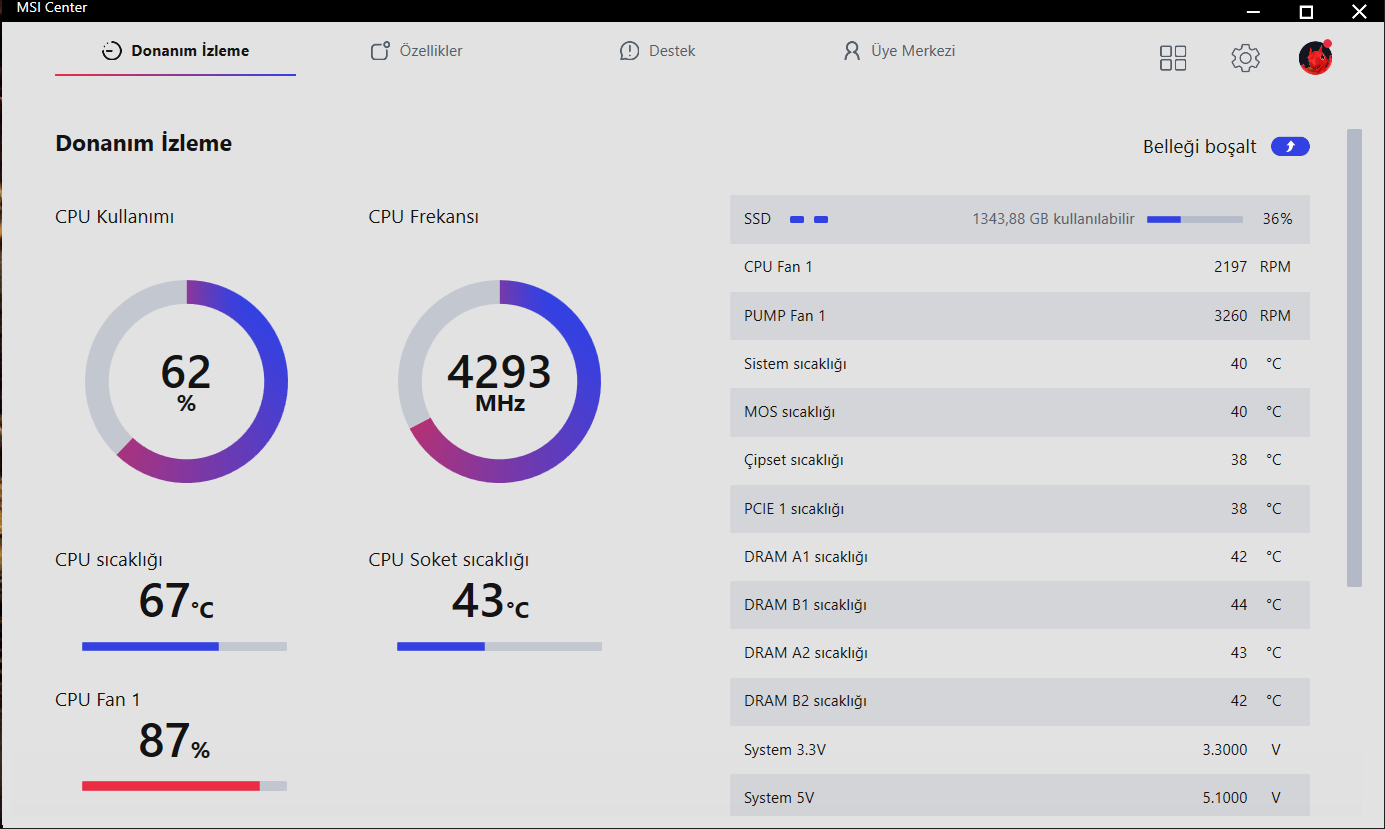Image resolution: width=1385 pixels, height=829 pixels.
Task: Maximize the MSI Center window
Action: 1306,11
